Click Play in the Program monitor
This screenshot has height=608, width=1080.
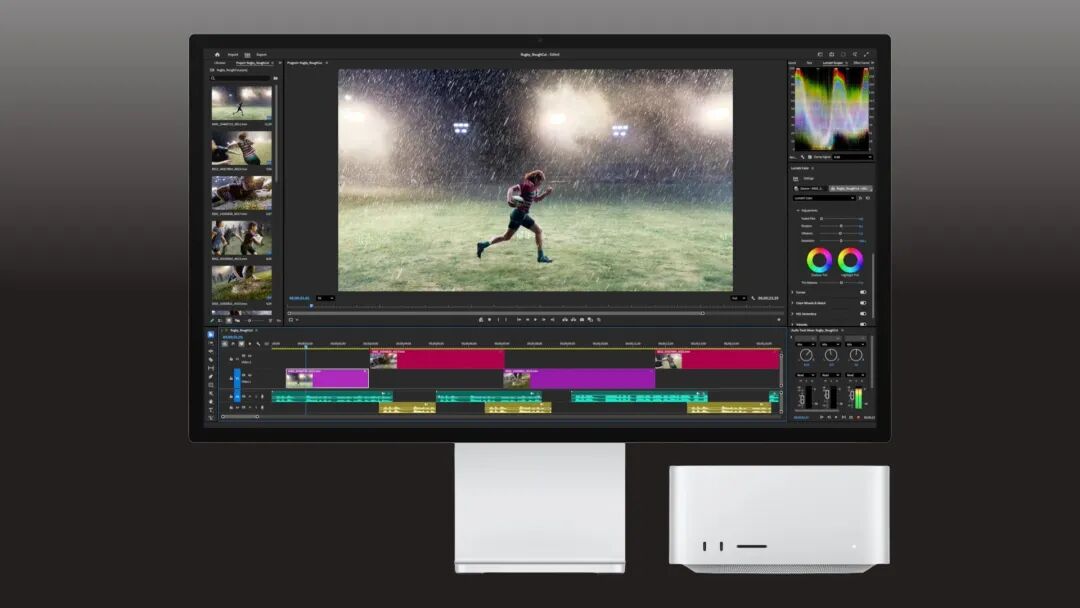(x=535, y=319)
